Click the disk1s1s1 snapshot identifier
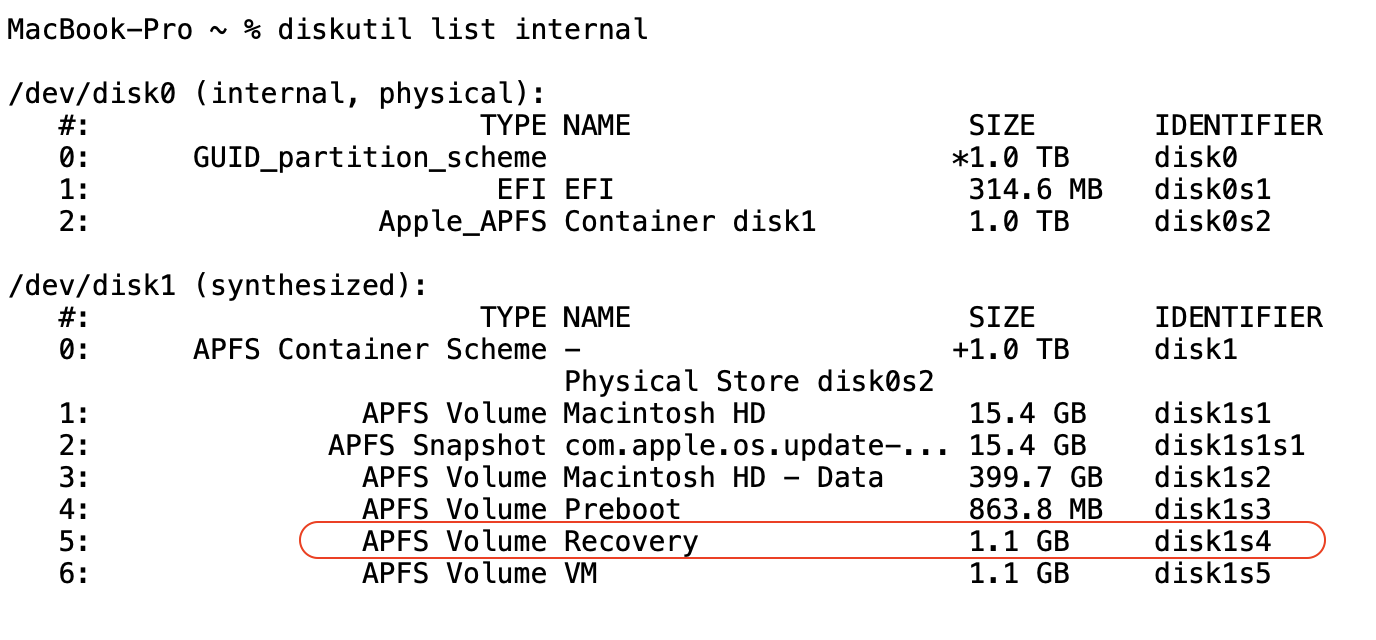This screenshot has width=1376, height=640. [1229, 446]
